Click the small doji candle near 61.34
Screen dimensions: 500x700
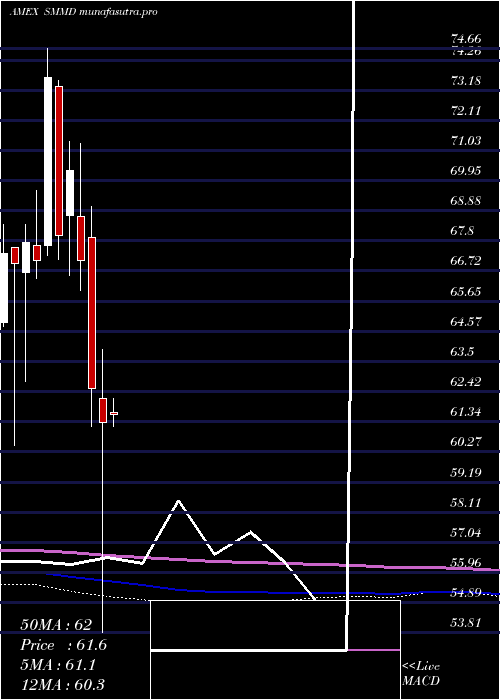click(114, 413)
